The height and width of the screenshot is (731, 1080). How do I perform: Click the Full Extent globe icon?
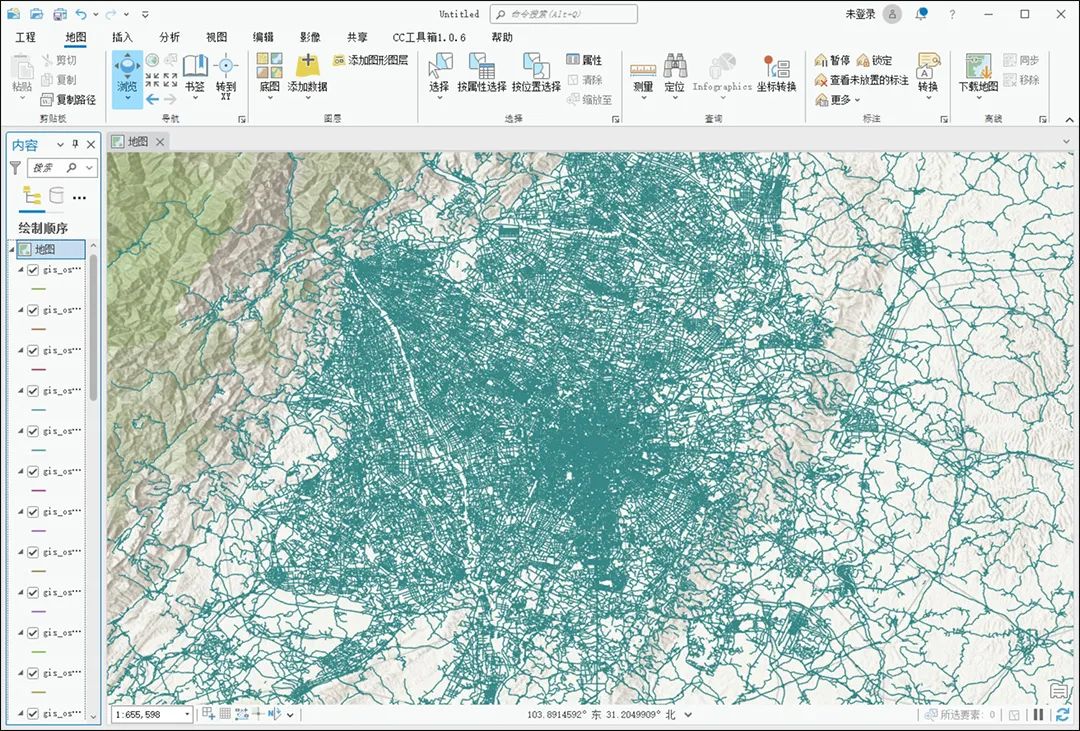(x=152, y=61)
